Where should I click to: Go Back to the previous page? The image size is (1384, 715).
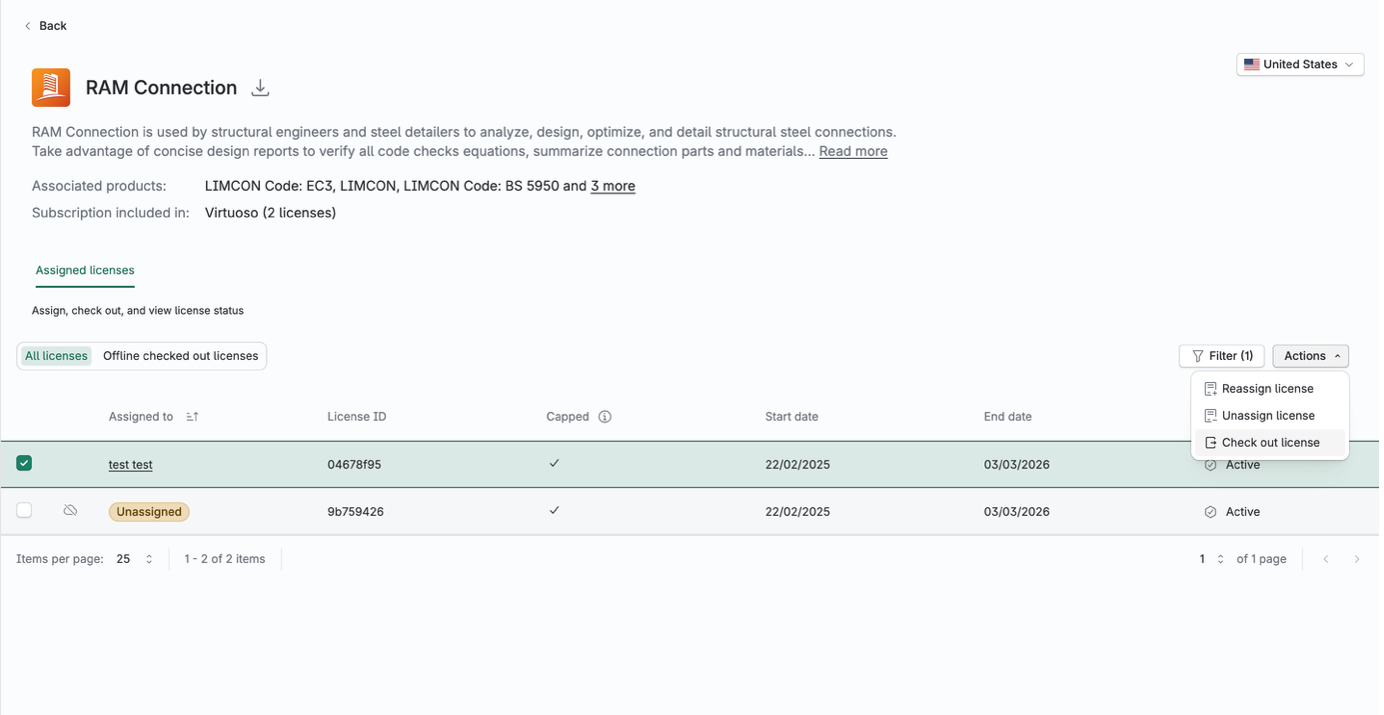45,26
